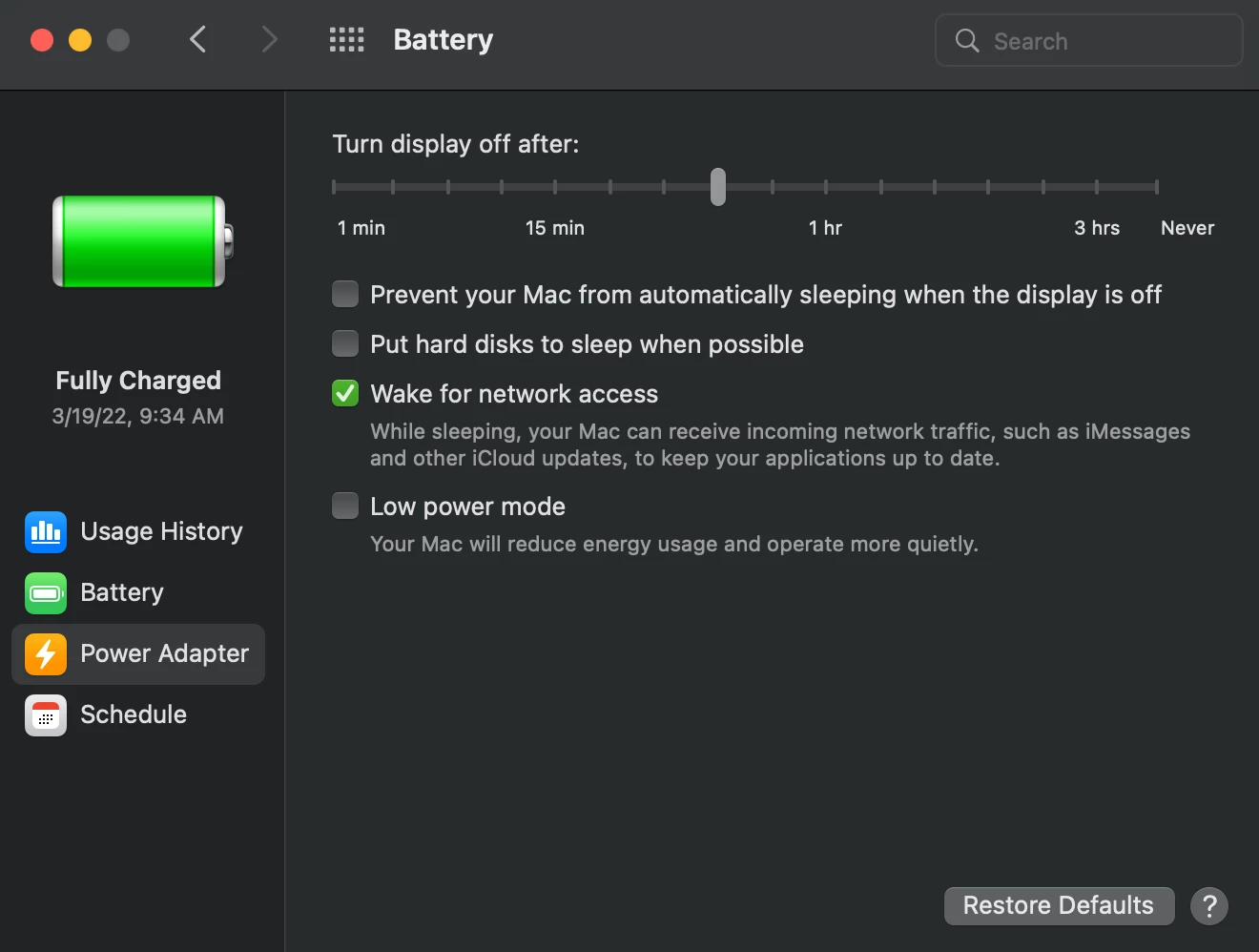The image size is (1259, 952).
Task: Click the Turn display off after label
Action: 456,144
